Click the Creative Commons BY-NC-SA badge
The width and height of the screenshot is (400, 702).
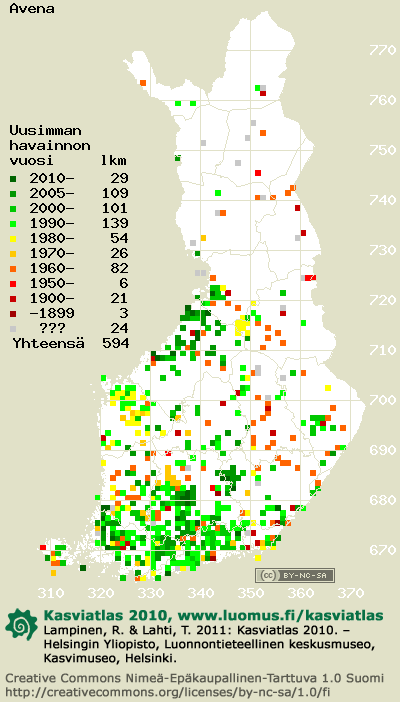tap(295, 575)
